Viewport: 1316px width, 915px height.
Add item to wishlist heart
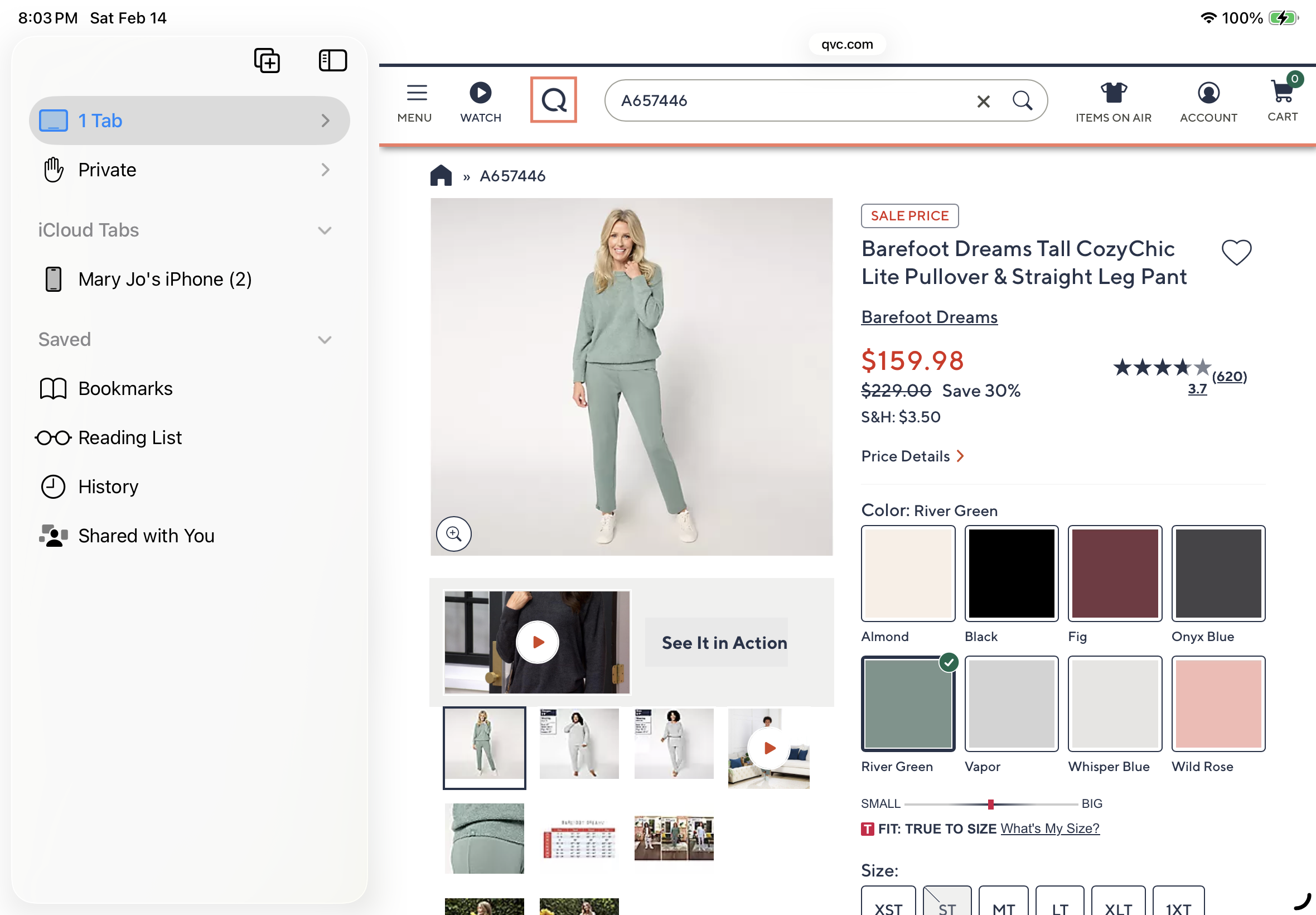pos(1236,252)
